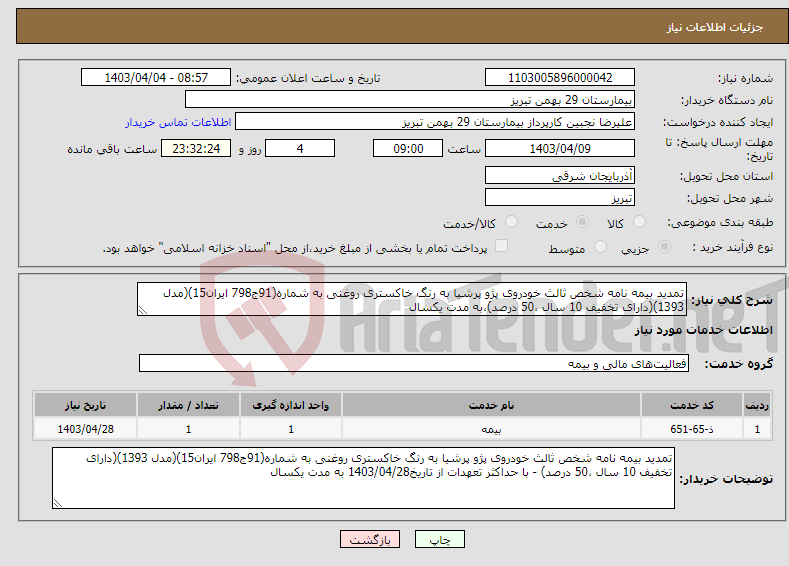Click the اطلاعات خدمات مورد نیاز section heading
The height and width of the screenshot is (566, 789).
[x=703, y=330]
